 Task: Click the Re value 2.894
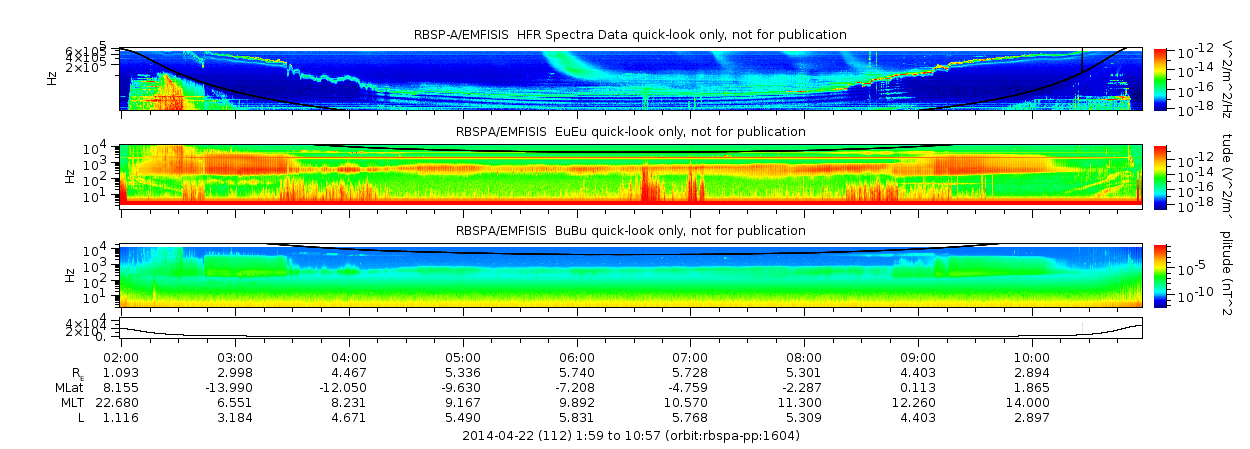point(1033,372)
